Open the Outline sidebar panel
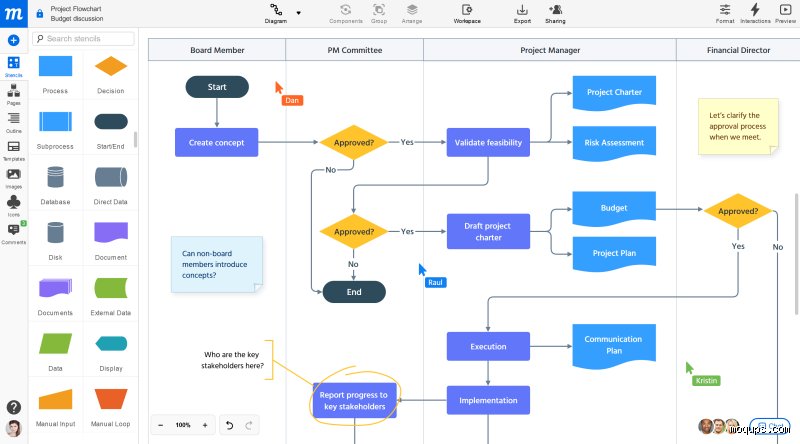This screenshot has width=800, height=444. pyautogui.click(x=14, y=122)
